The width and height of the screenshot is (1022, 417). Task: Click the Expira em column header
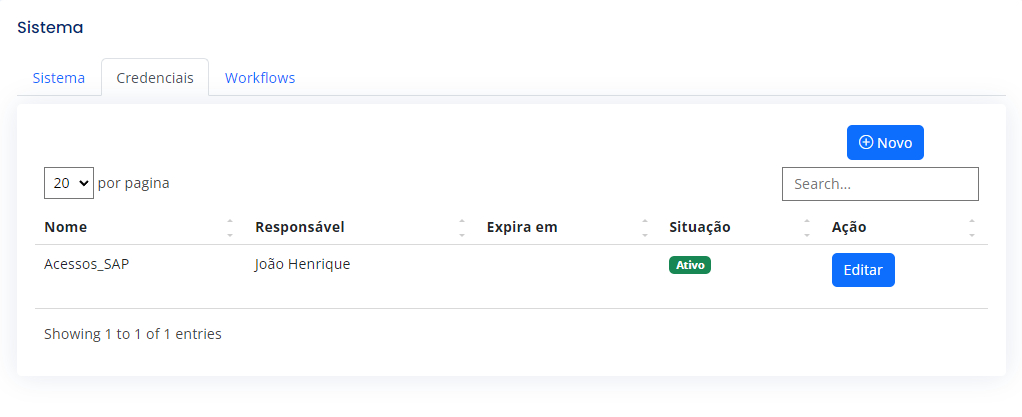tap(522, 227)
